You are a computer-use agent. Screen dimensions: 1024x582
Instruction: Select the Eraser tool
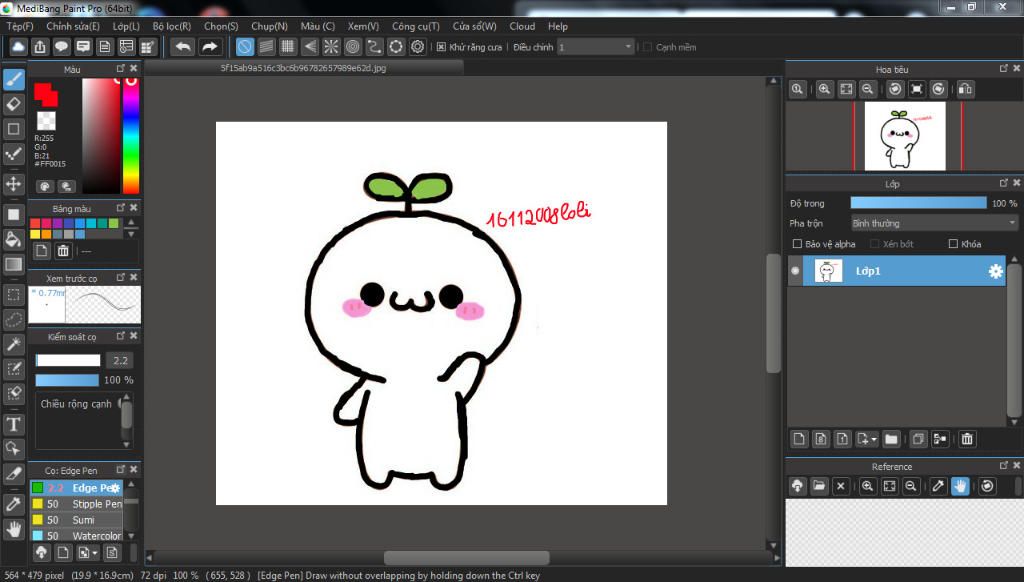coord(14,104)
